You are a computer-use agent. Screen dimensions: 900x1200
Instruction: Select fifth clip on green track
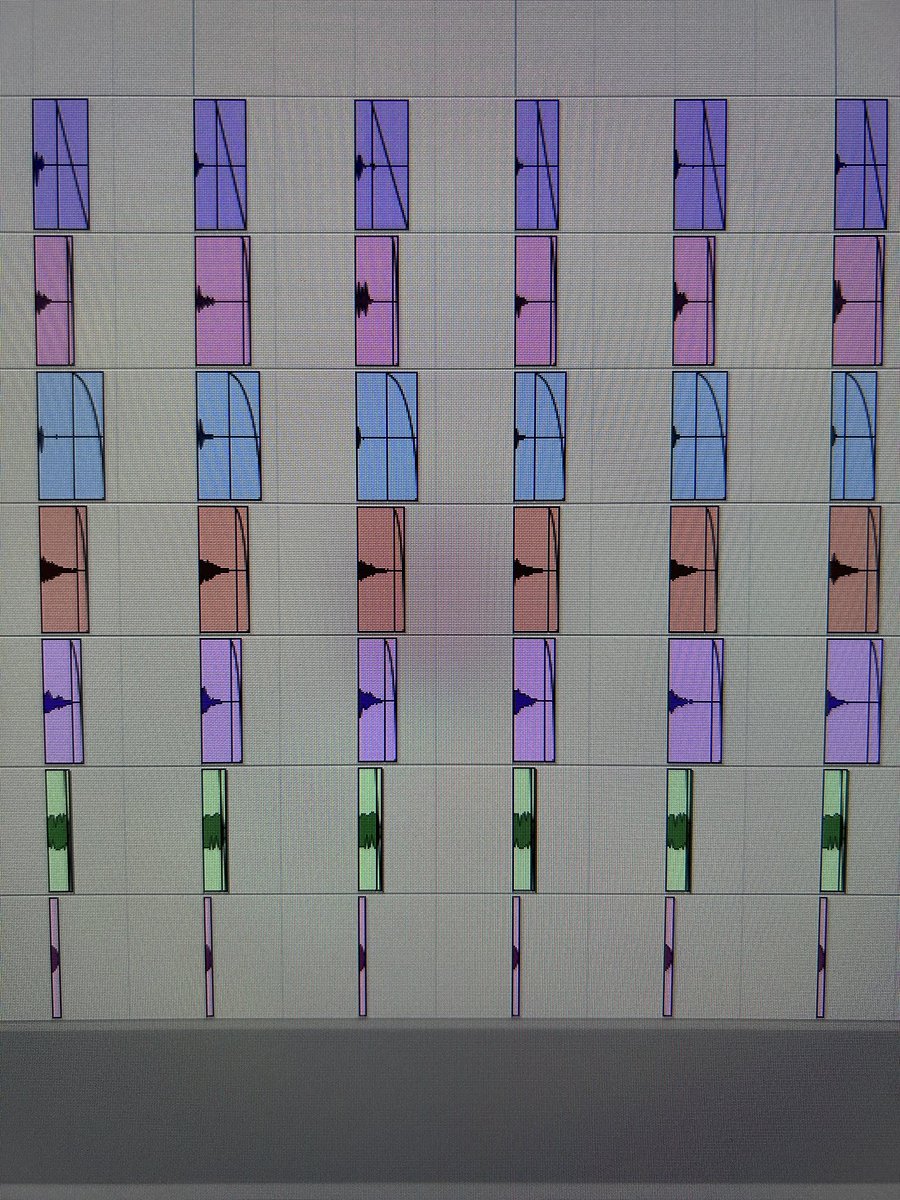pos(679,830)
